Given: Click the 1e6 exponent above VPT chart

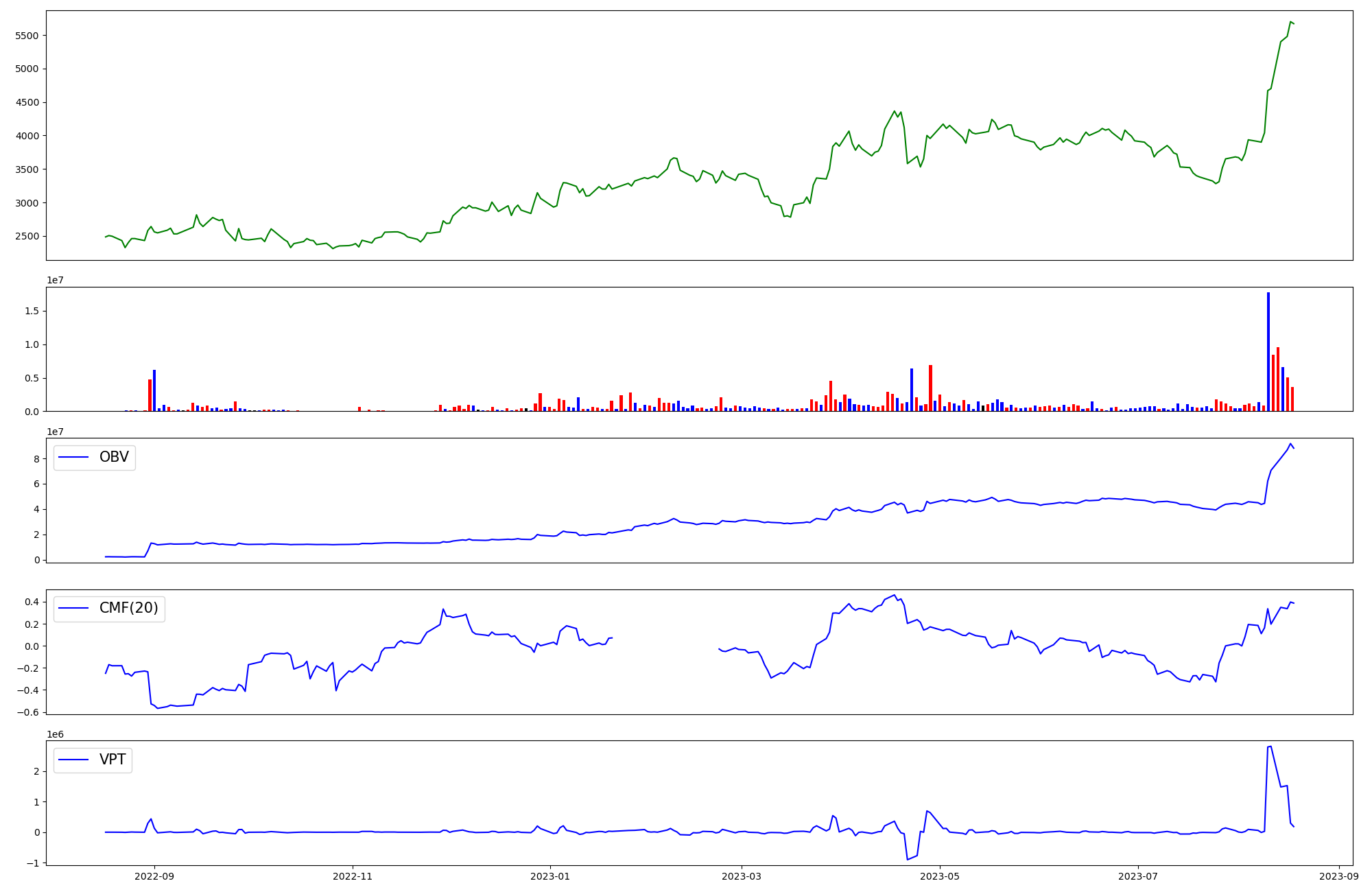Looking at the screenshot, I should (x=56, y=734).
